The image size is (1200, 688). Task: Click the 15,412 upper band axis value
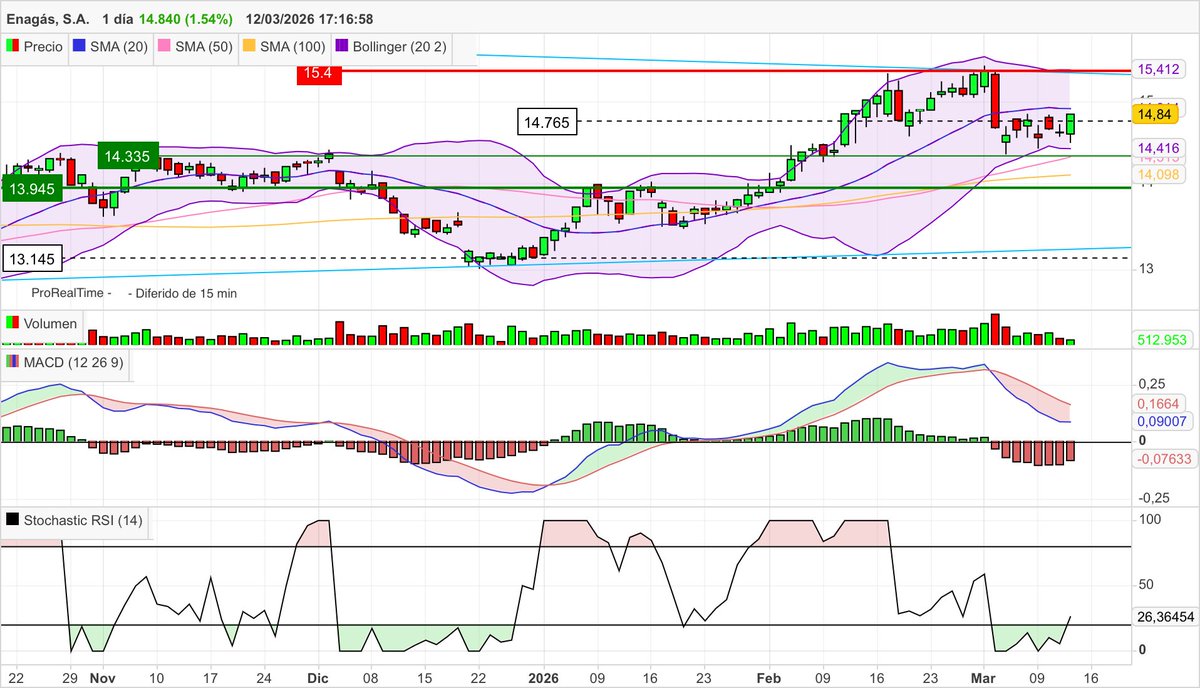coord(1159,70)
